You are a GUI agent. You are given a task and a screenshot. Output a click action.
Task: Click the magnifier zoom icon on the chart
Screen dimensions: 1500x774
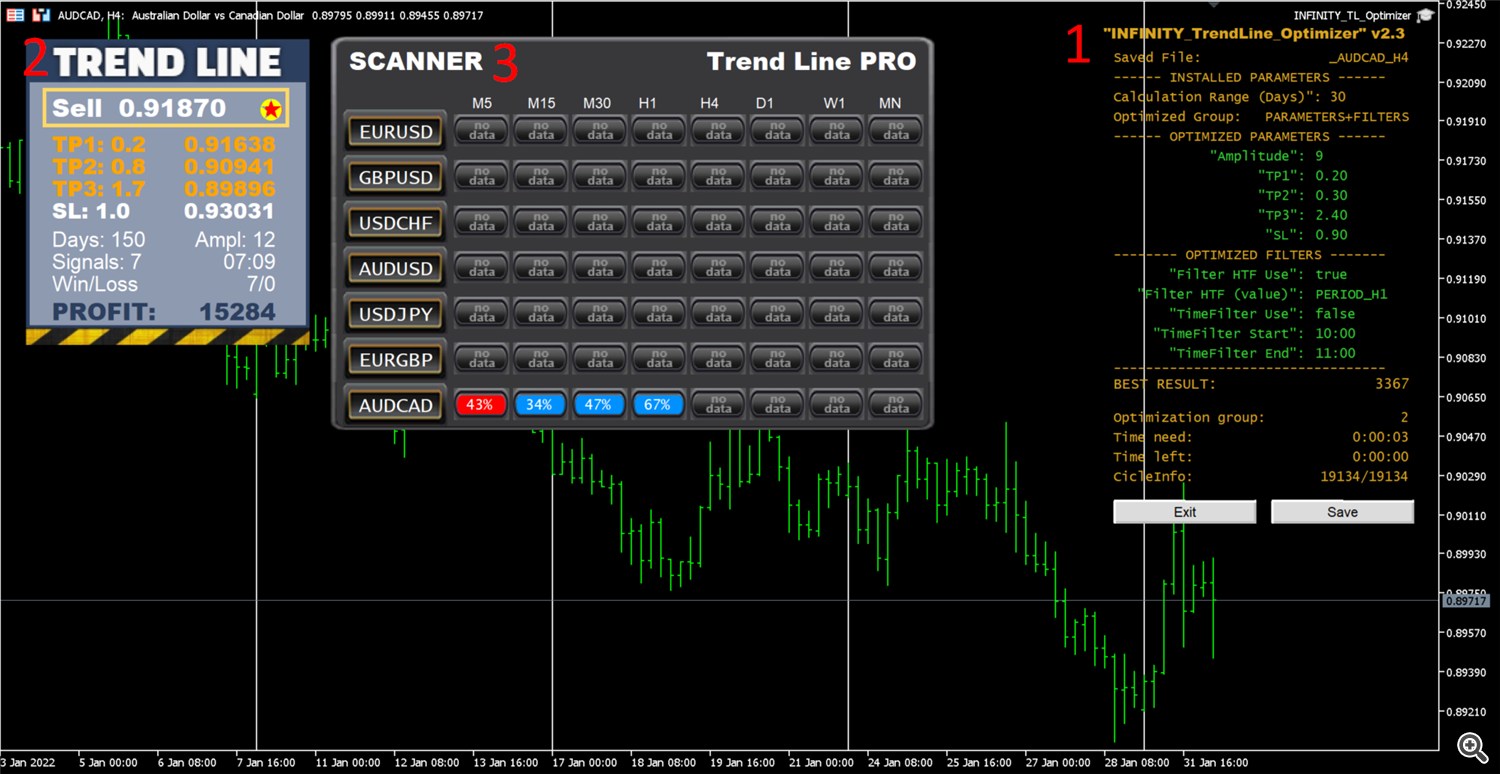[x=1470, y=746]
